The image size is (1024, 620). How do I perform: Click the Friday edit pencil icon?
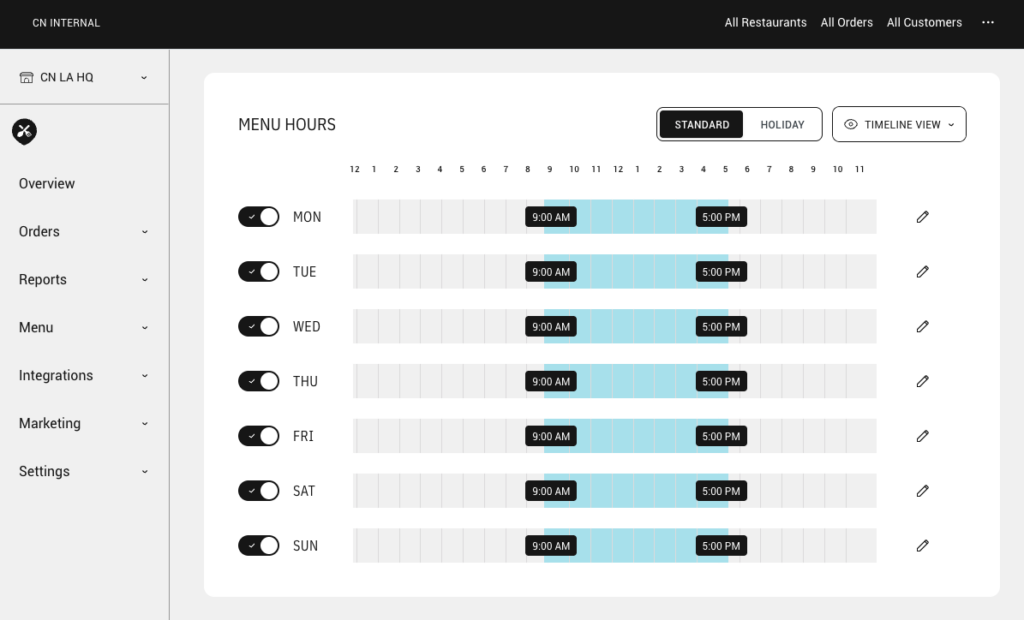click(x=922, y=436)
